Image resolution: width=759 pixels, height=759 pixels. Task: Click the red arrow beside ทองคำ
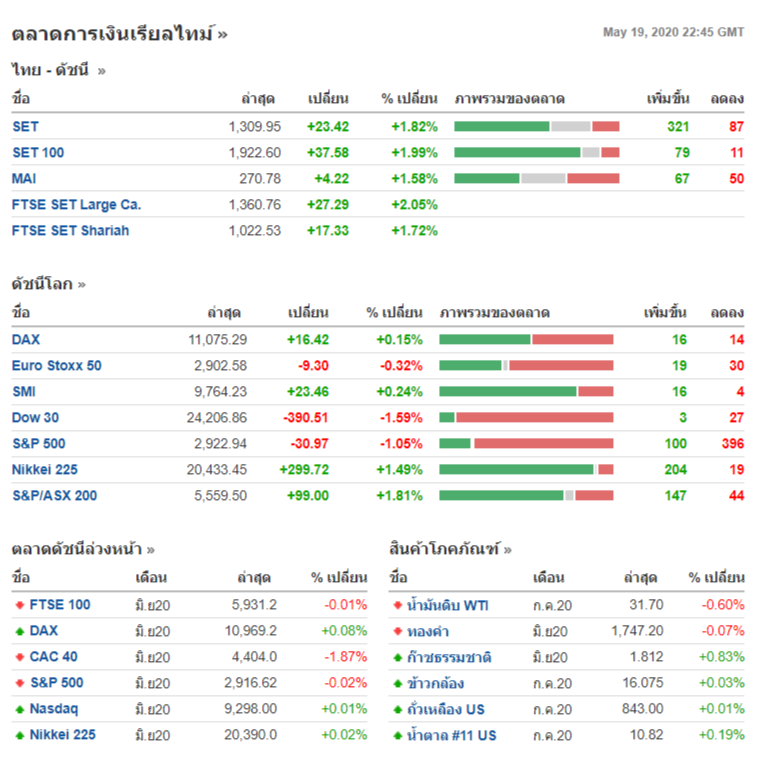pyautogui.click(x=397, y=631)
